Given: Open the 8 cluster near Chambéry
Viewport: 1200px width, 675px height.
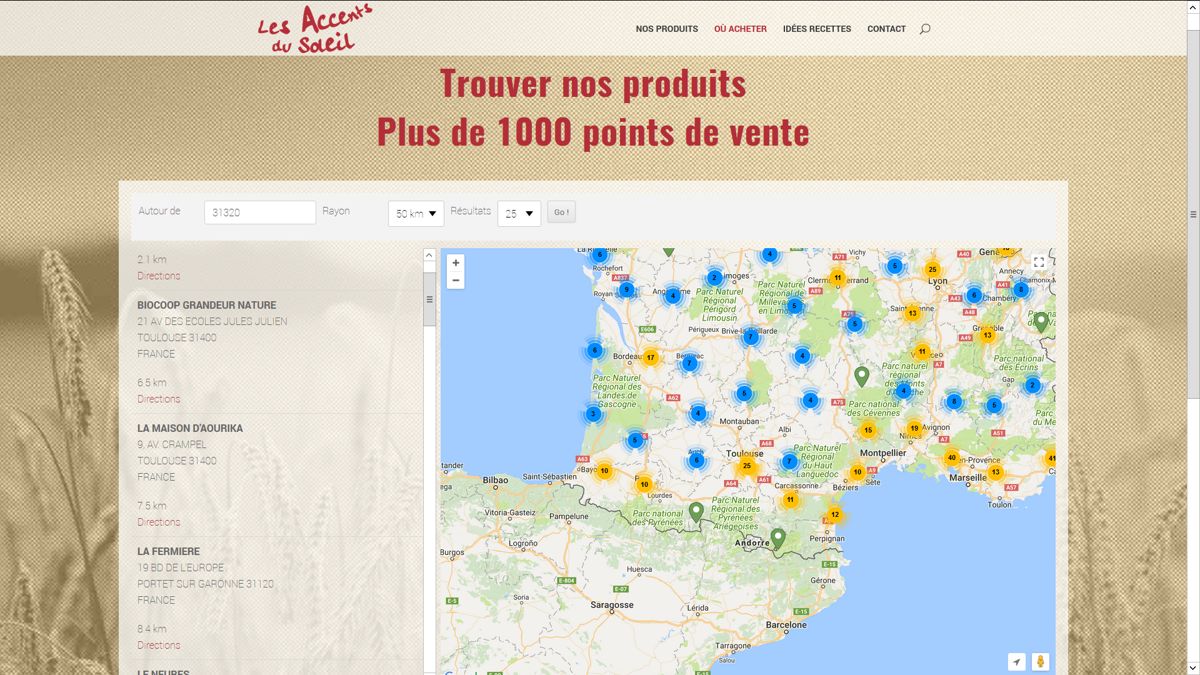Looking at the screenshot, I should click(1020, 290).
